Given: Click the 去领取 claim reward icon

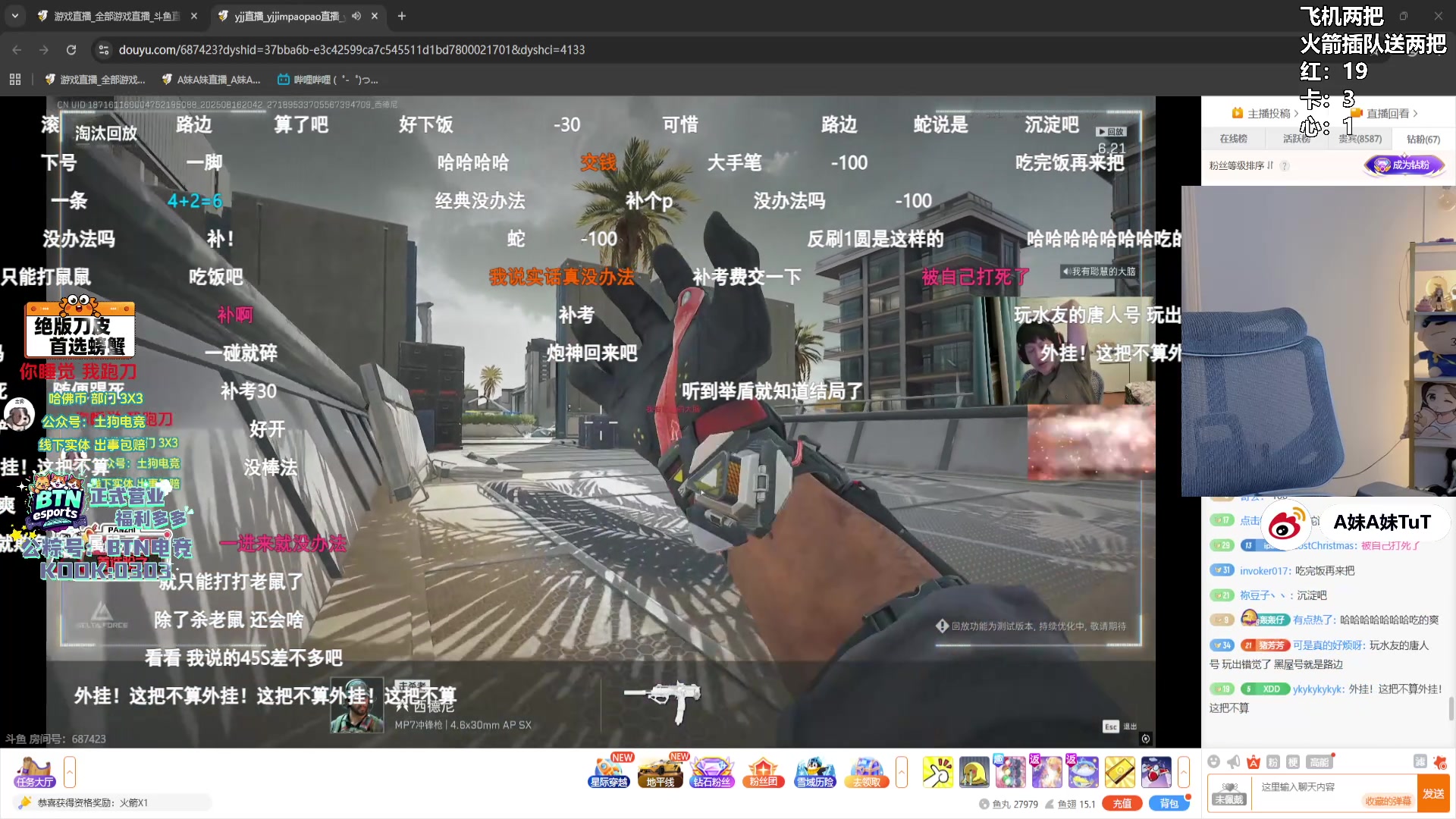Looking at the screenshot, I should click(867, 772).
